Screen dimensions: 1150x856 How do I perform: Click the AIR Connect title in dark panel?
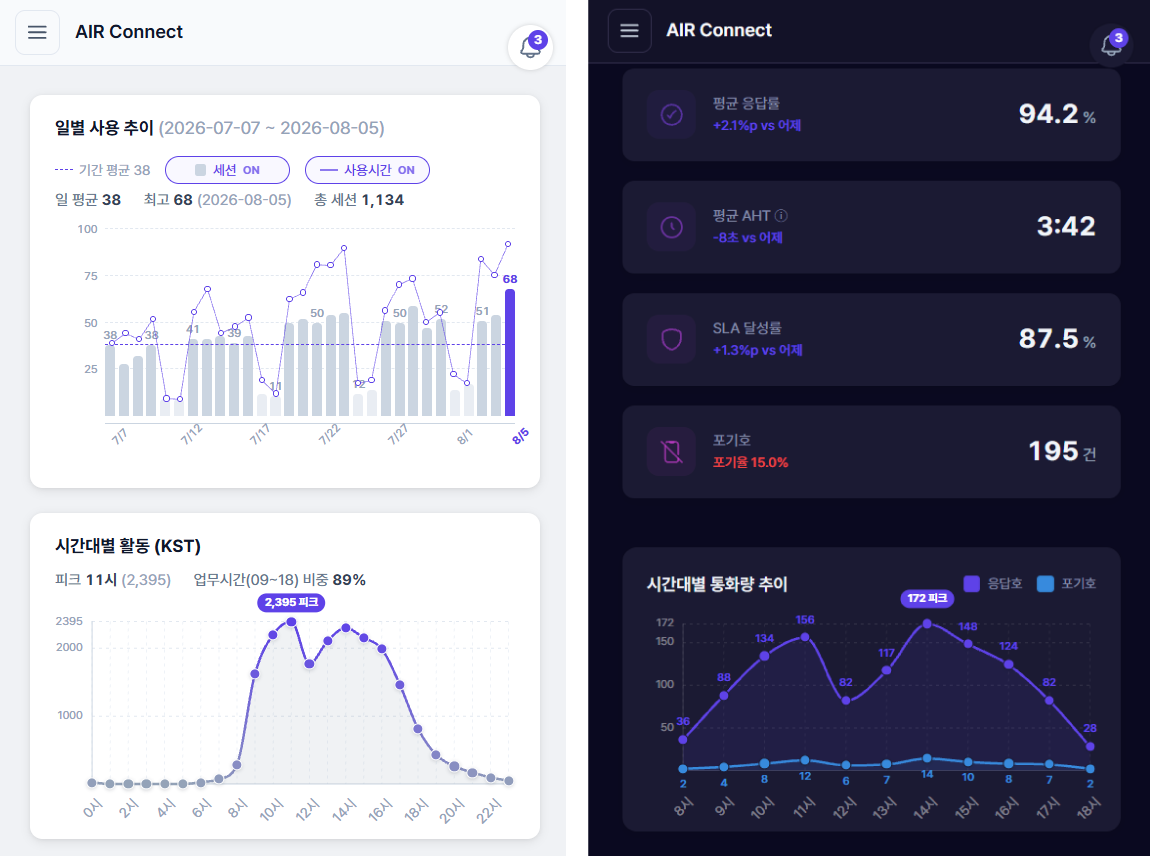click(719, 31)
